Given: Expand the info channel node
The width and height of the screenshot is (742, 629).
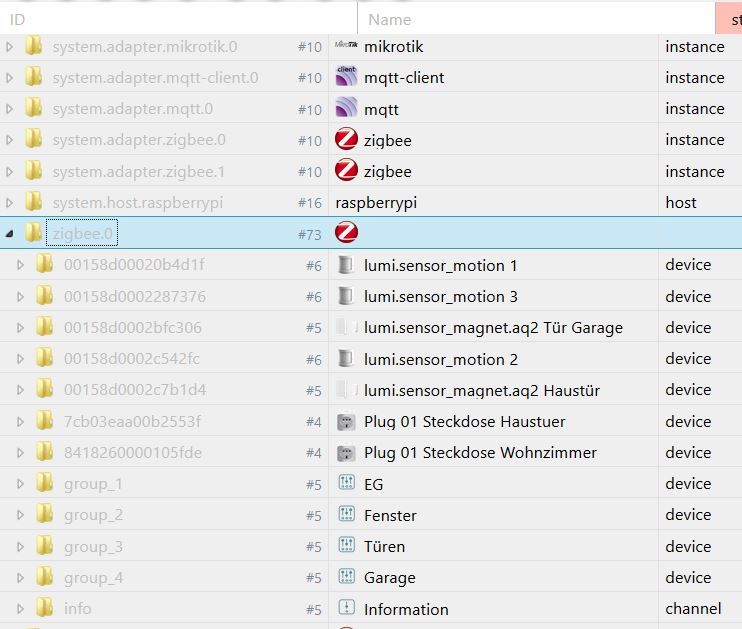Looking at the screenshot, I should pos(20,609).
